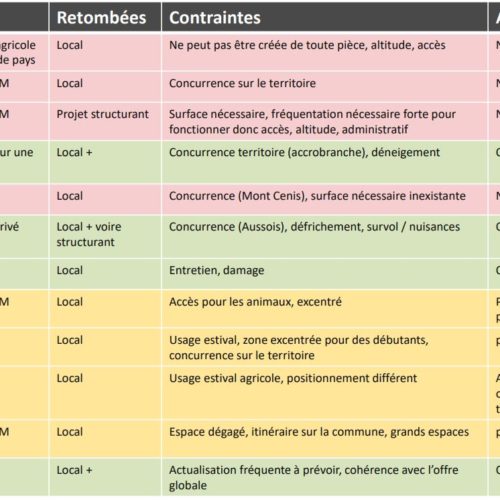
Task: Click the Contraintes column header
Action: click(325, 17)
